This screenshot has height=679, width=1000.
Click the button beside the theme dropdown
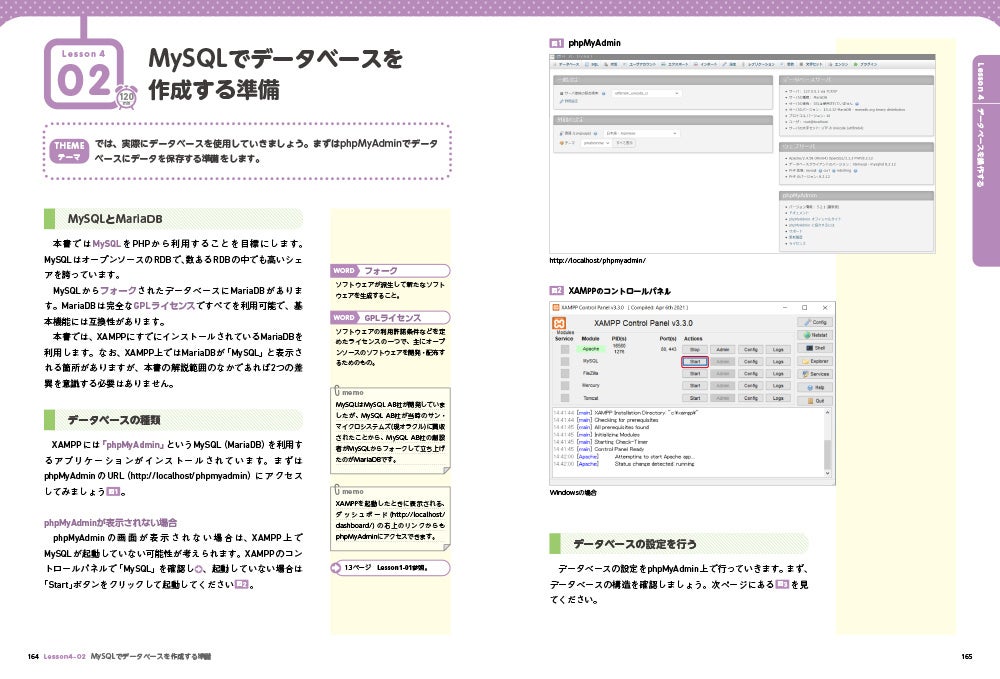624,143
